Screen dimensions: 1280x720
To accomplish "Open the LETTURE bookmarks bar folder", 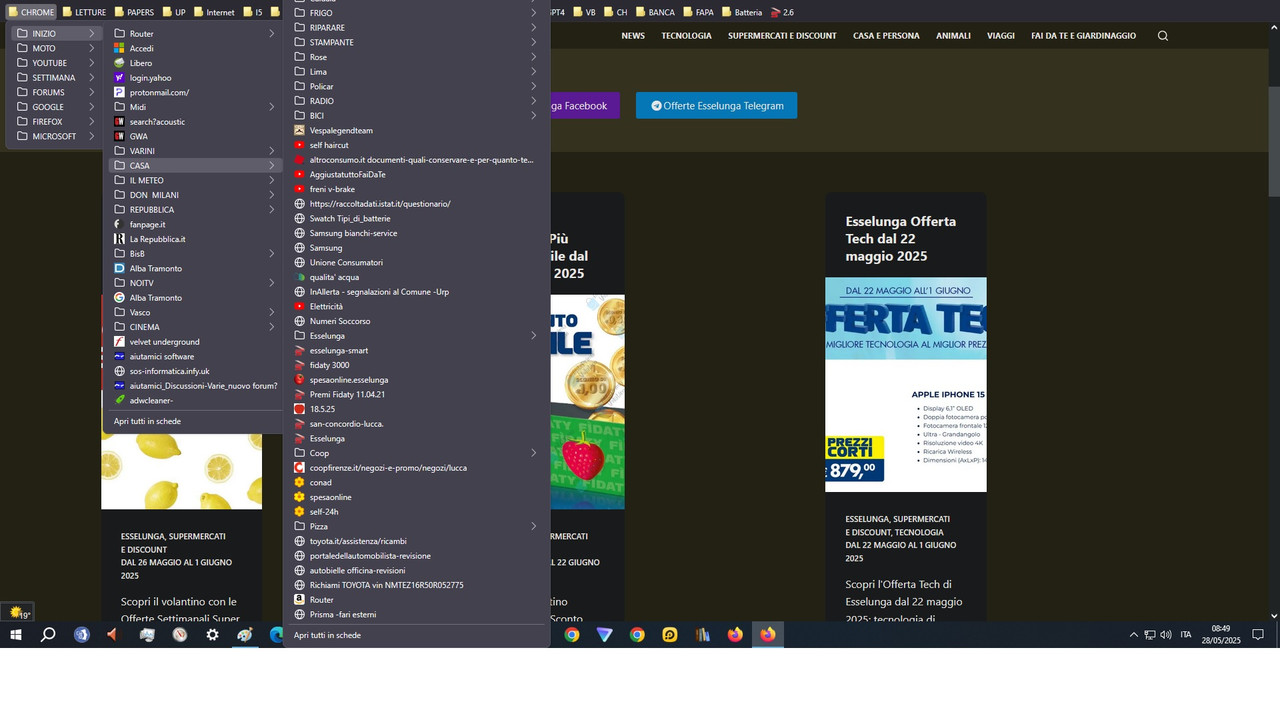I will coord(84,12).
